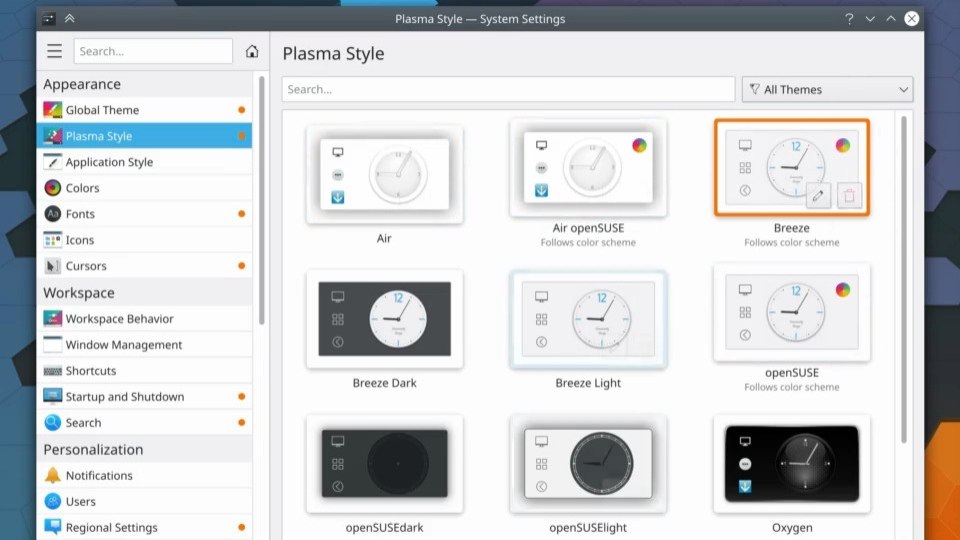The height and width of the screenshot is (540, 960).
Task: Open Workspace Behavior icon
Action: tap(53, 318)
